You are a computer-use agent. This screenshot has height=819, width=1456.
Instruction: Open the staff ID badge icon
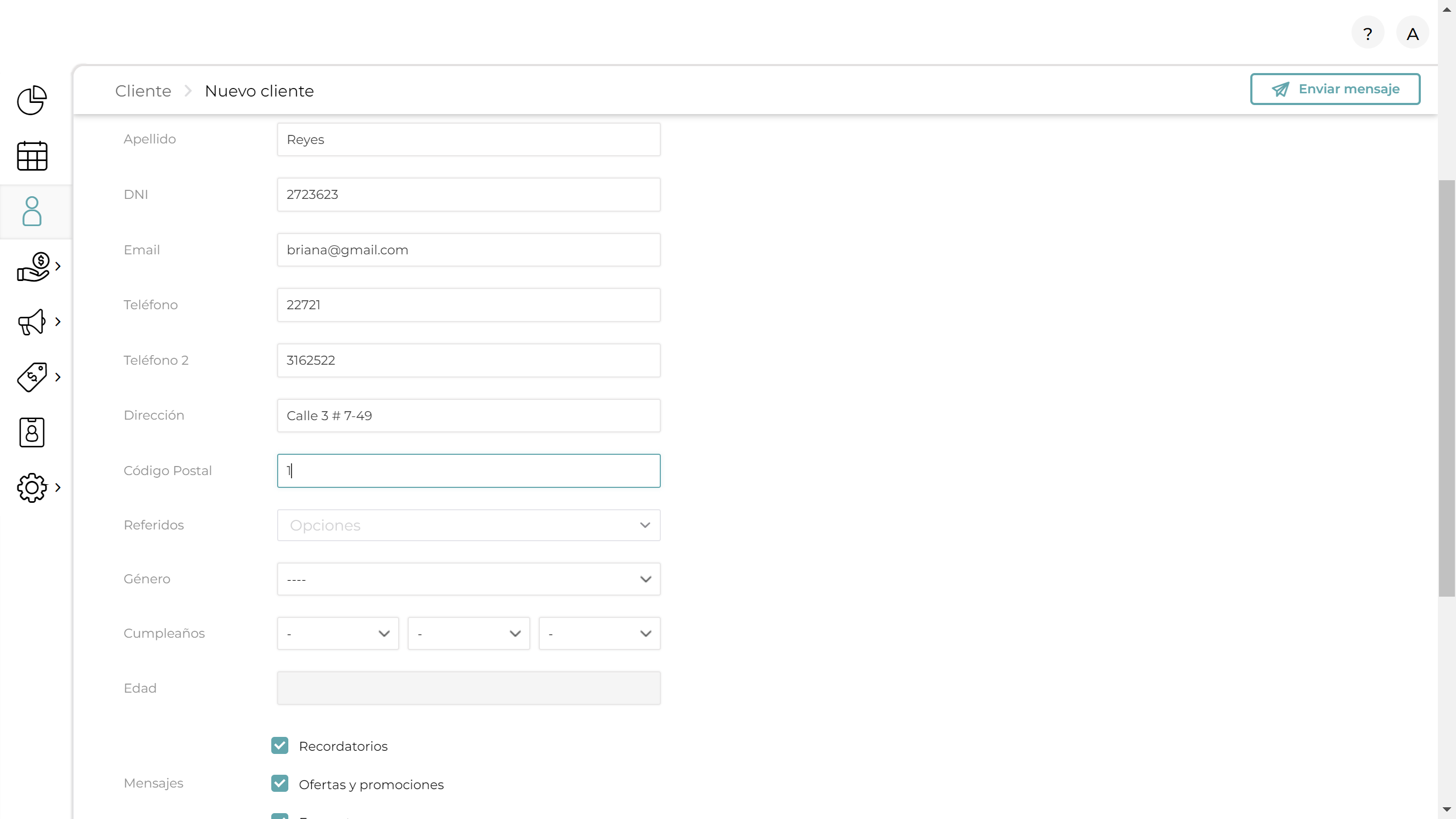(x=31, y=432)
